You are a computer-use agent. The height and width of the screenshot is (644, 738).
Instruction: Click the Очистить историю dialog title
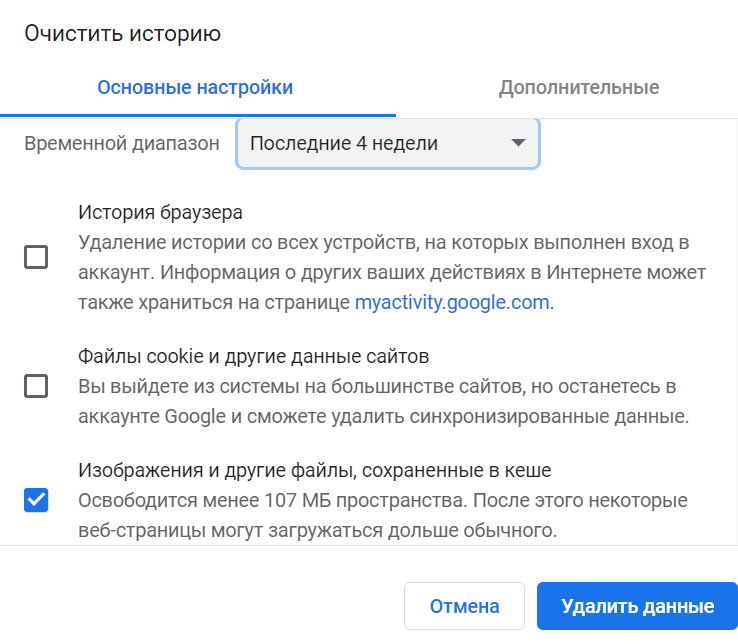pyautogui.click(x=122, y=34)
